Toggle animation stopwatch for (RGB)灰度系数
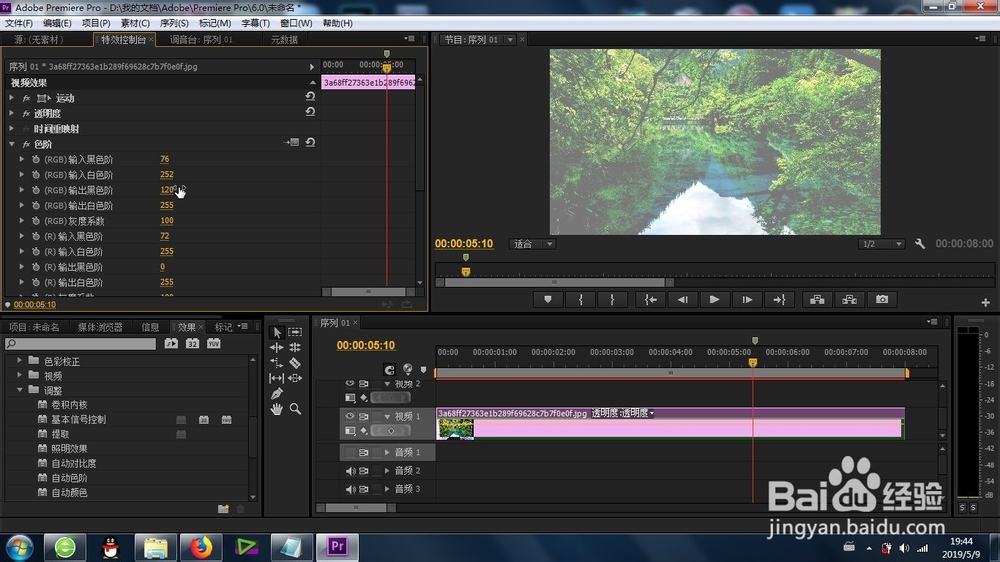Viewport: 1000px width, 562px height. tap(36, 221)
